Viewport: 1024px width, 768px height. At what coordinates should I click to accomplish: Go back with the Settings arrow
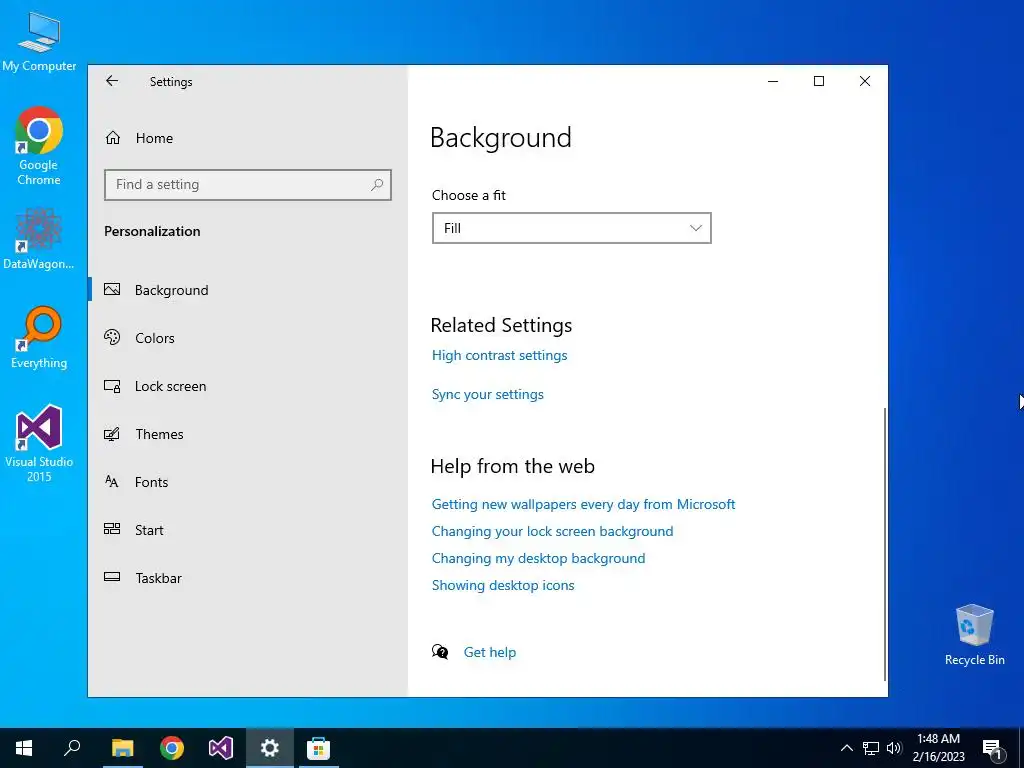click(112, 81)
